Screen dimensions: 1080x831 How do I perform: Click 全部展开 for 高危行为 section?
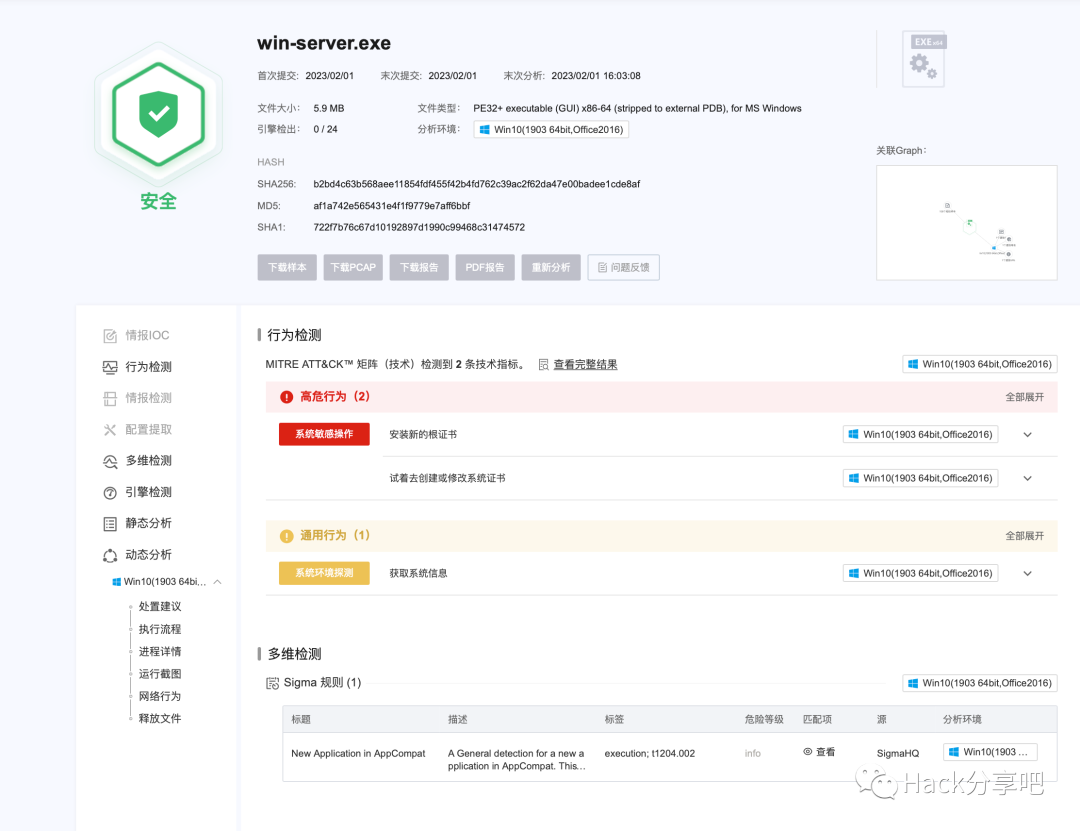[x=1023, y=397]
